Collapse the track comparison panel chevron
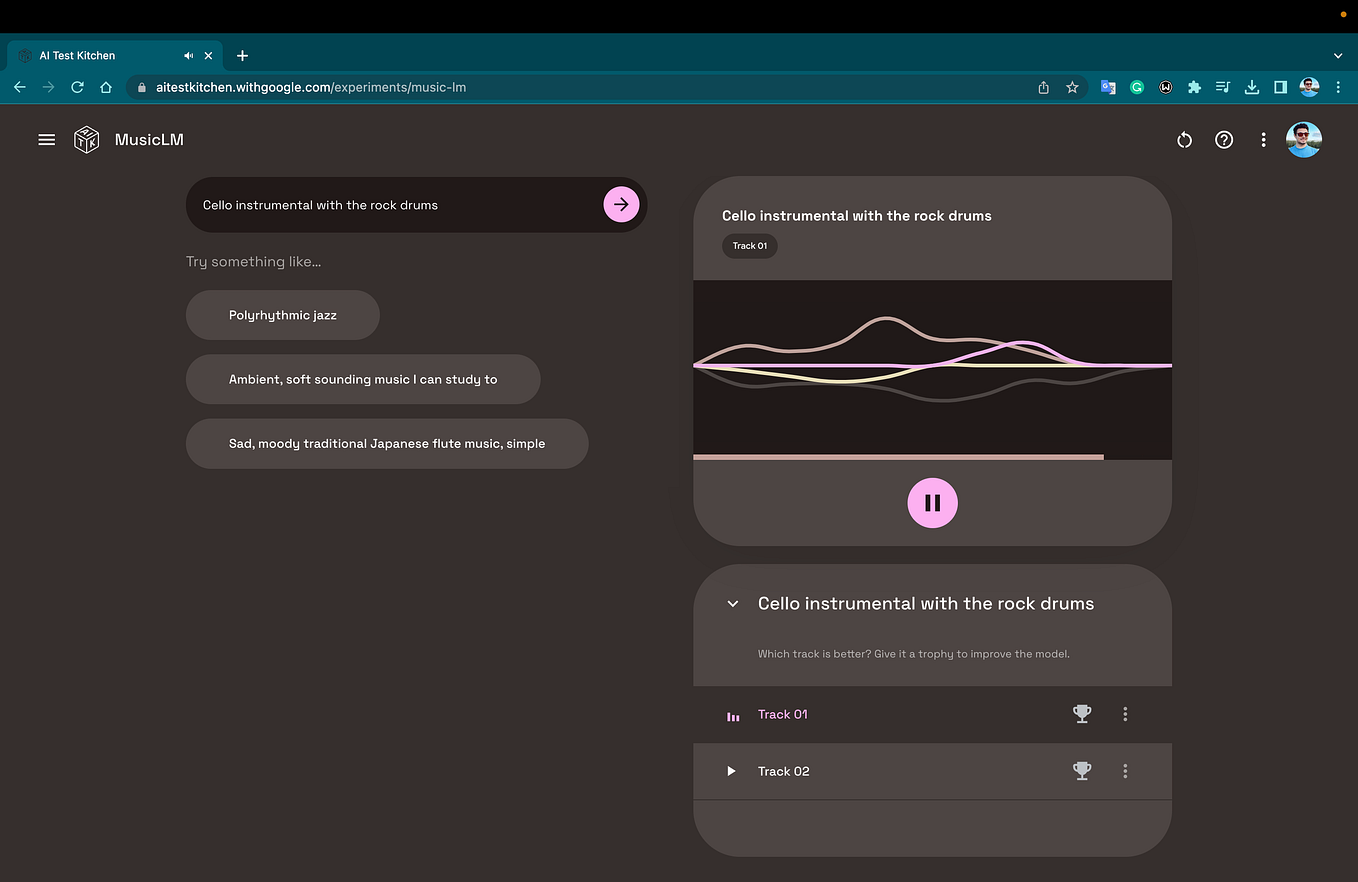This screenshot has height=882, width=1358. click(x=732, y=604)
